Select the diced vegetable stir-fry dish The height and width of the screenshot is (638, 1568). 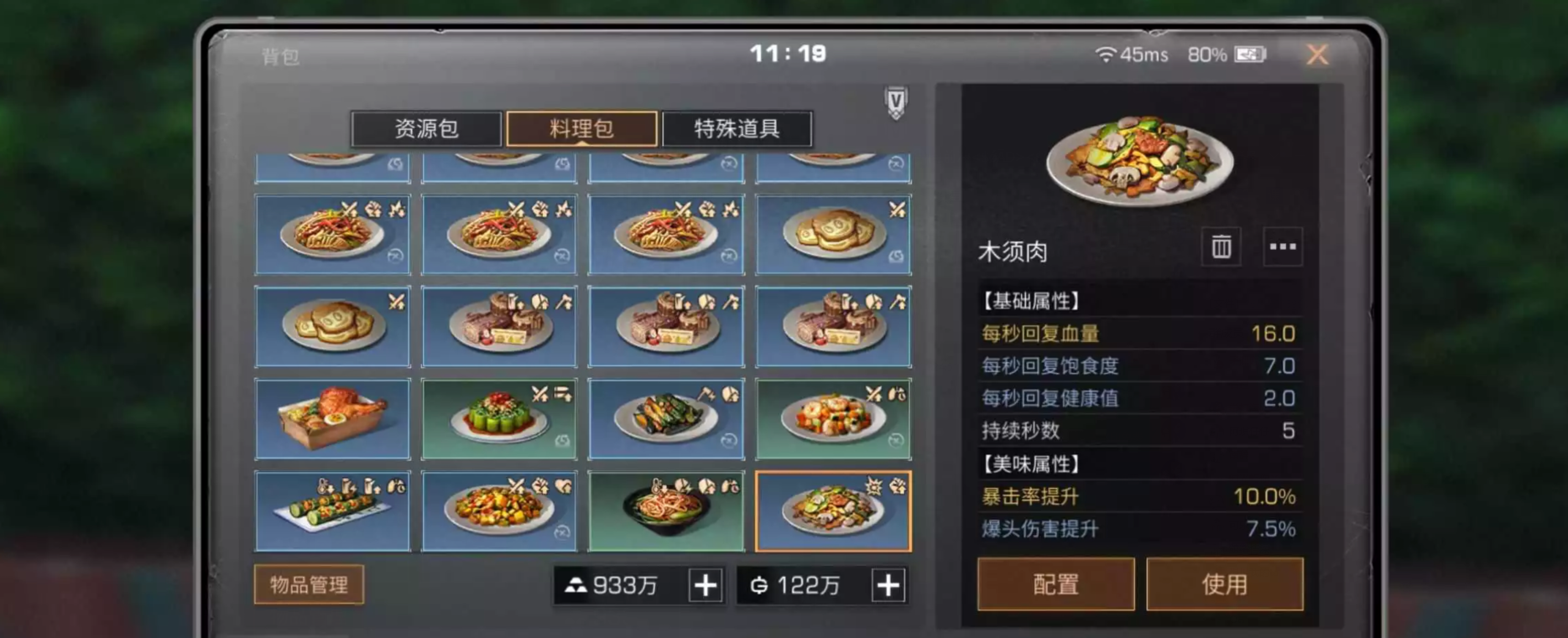(499, 511)
